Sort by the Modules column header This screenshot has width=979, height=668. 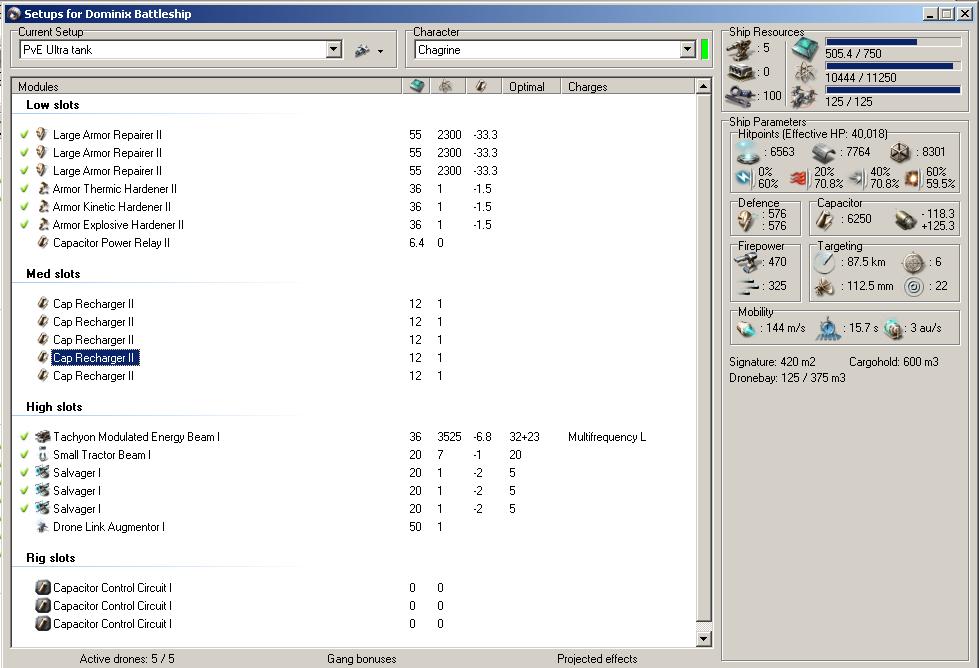coord(207,87)
